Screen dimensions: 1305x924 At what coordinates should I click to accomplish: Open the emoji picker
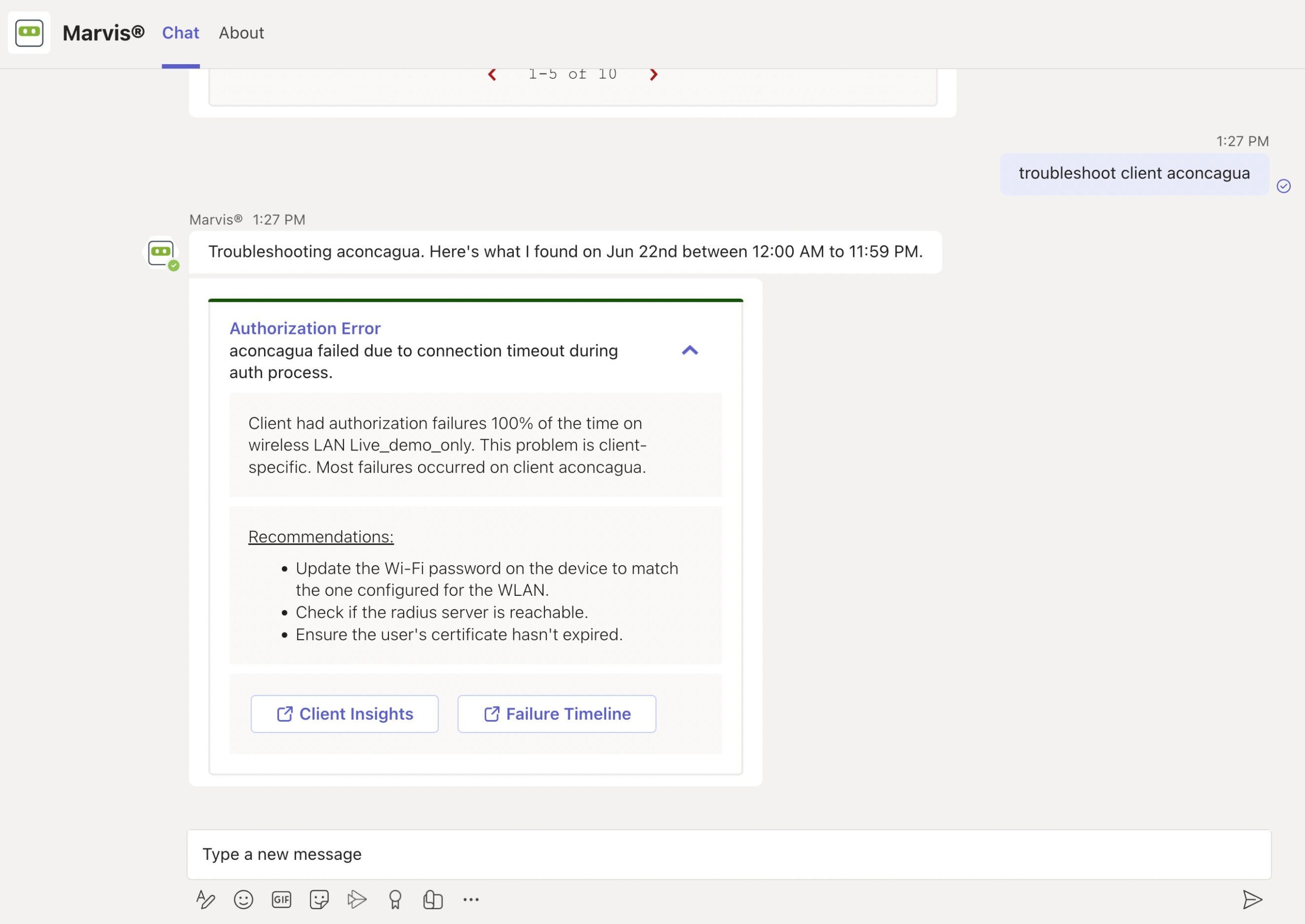pos(243,900)
